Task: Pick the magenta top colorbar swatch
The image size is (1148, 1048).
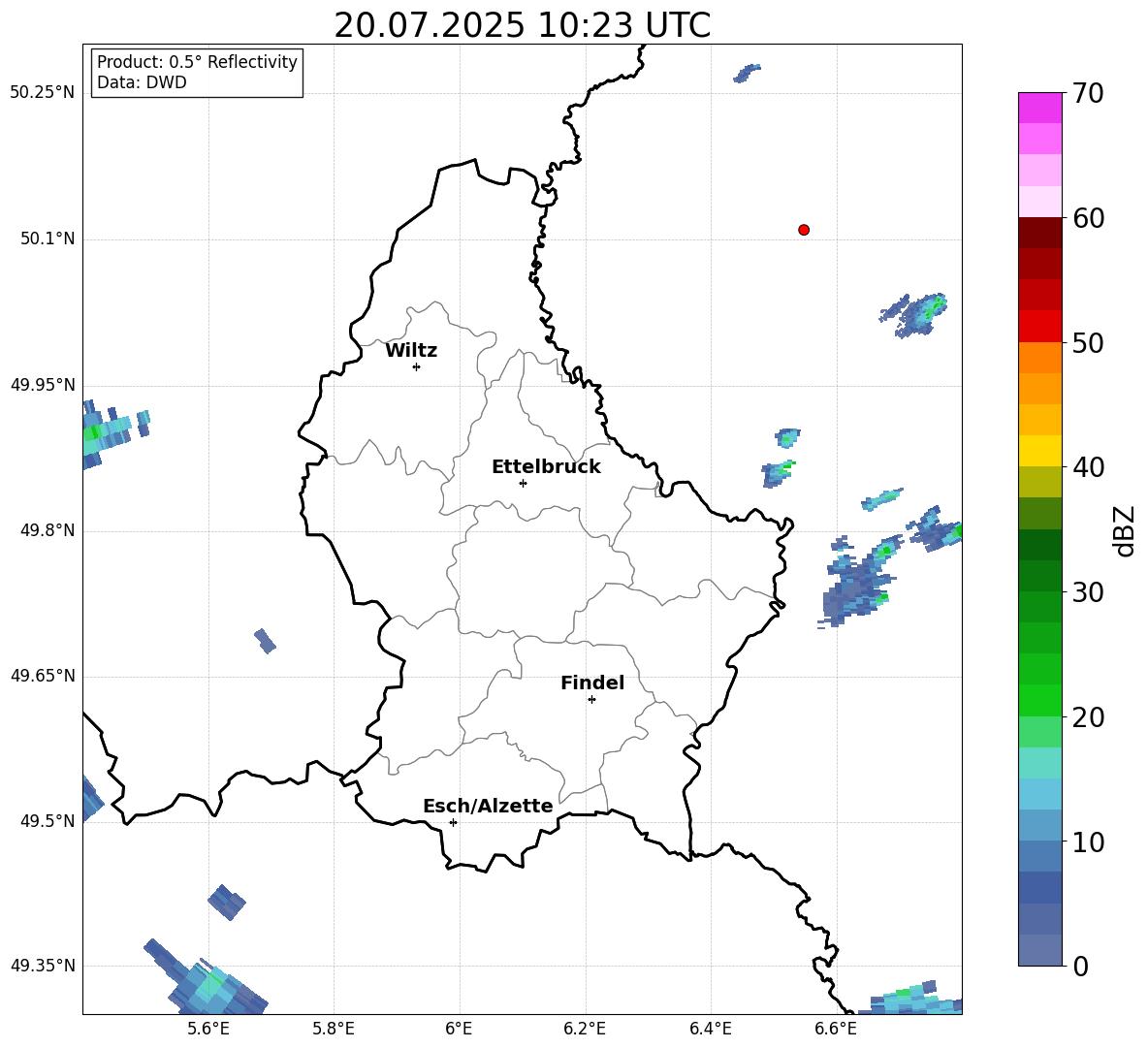Action: tap(1040, 108)
